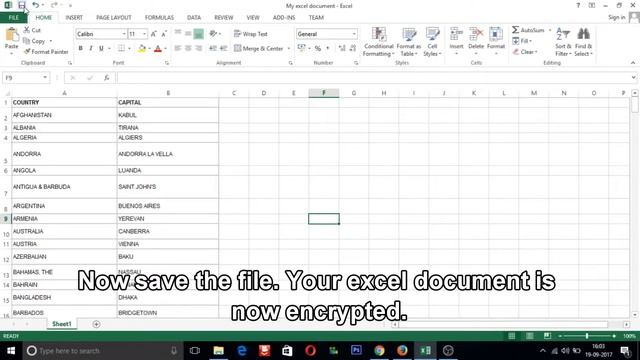The image size is (640, 360).
Task: Click the Decrease Font Size icon
Action: (x=164, y=34)
